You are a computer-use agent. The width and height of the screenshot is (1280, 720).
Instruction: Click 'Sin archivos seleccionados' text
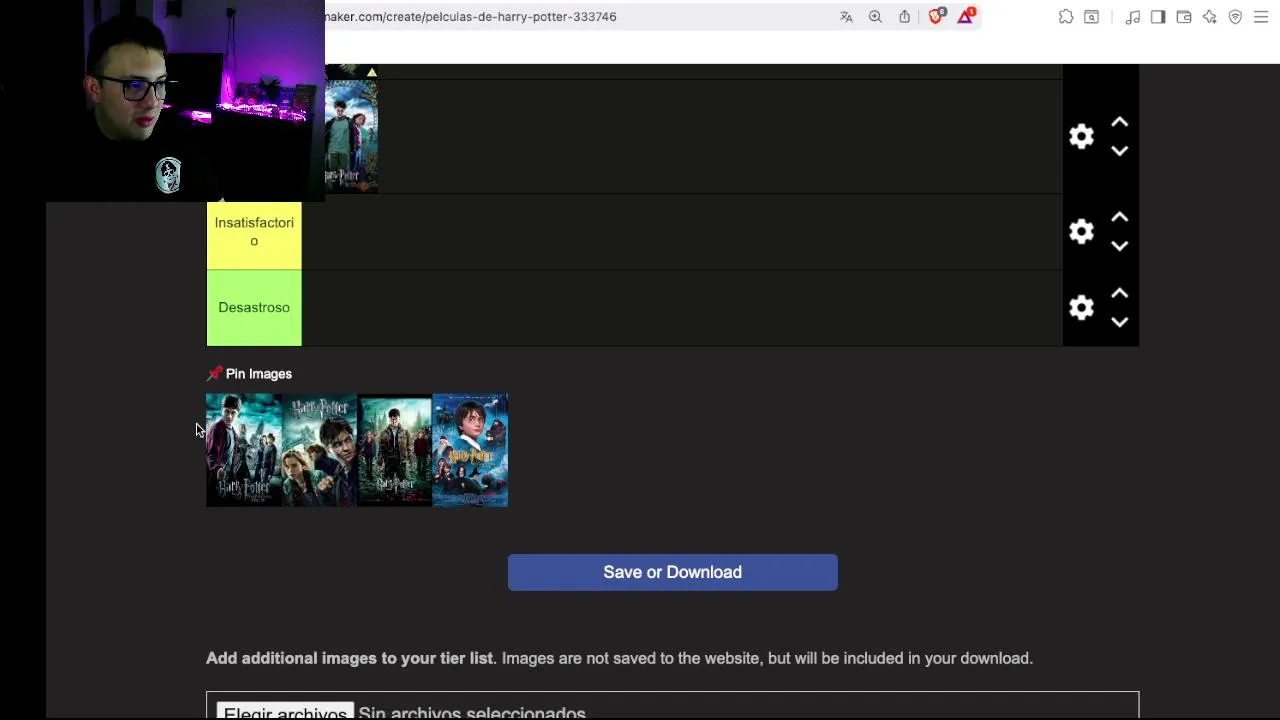tap(472, 713)
